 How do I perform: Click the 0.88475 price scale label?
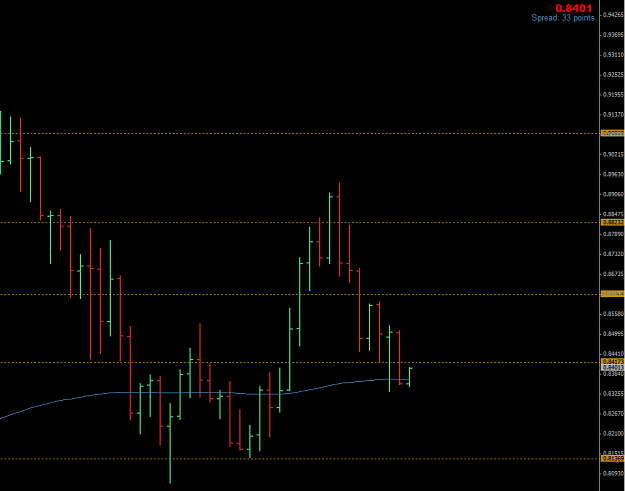[613, 214]
